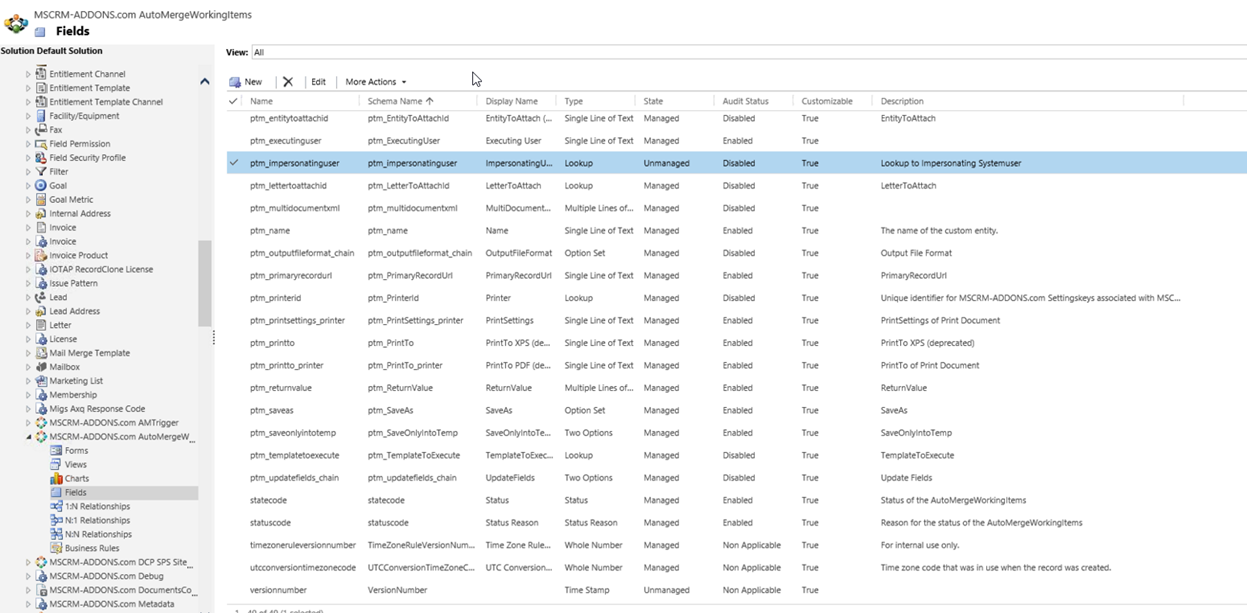Select the ptm_saveas name cell

point(272,411)
